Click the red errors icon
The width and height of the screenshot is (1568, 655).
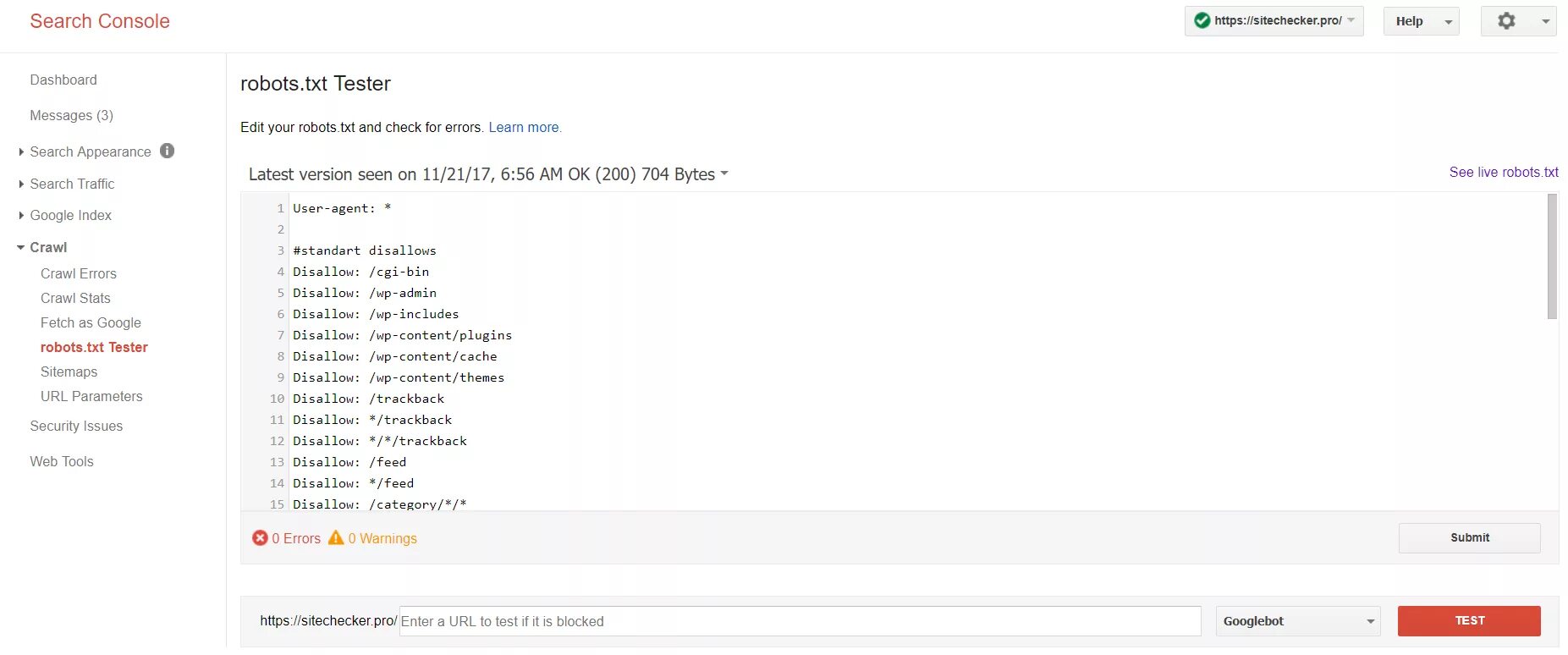(260, 538)
